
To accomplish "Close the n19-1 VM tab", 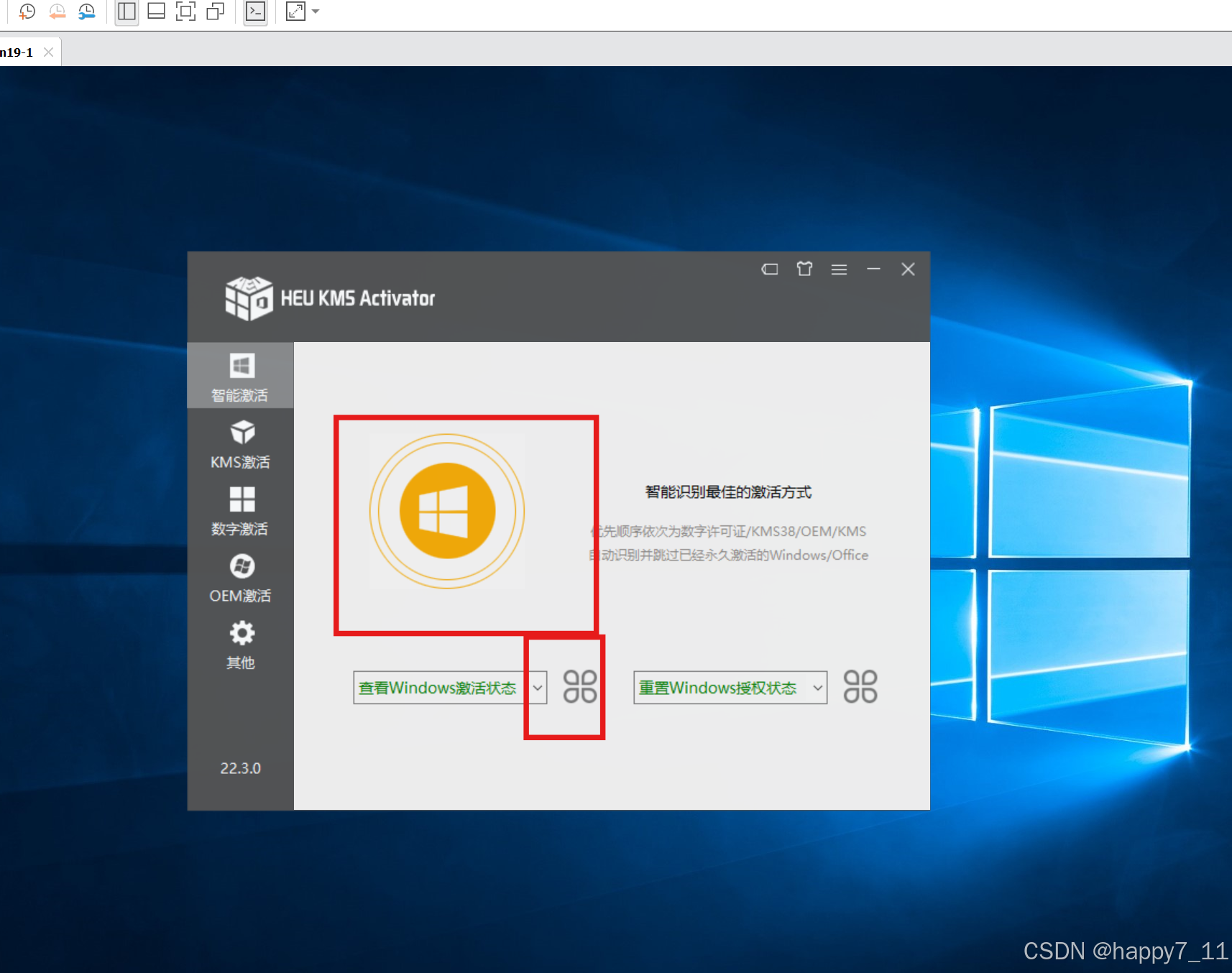I will tap(48, 52).
